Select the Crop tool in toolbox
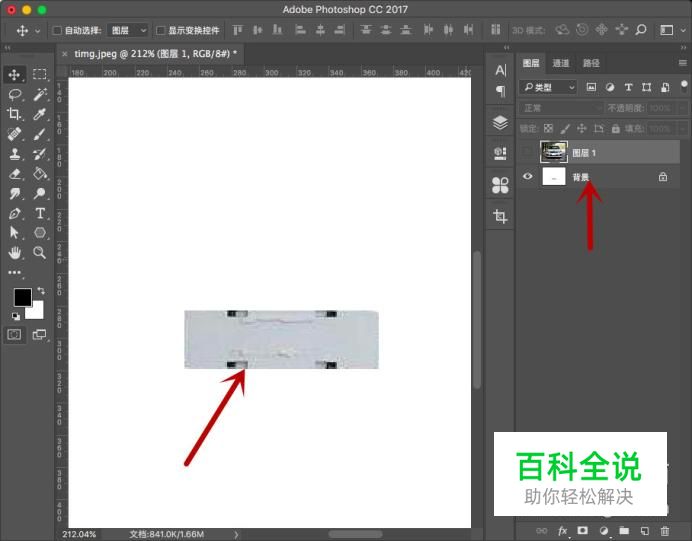 point(14,114)
